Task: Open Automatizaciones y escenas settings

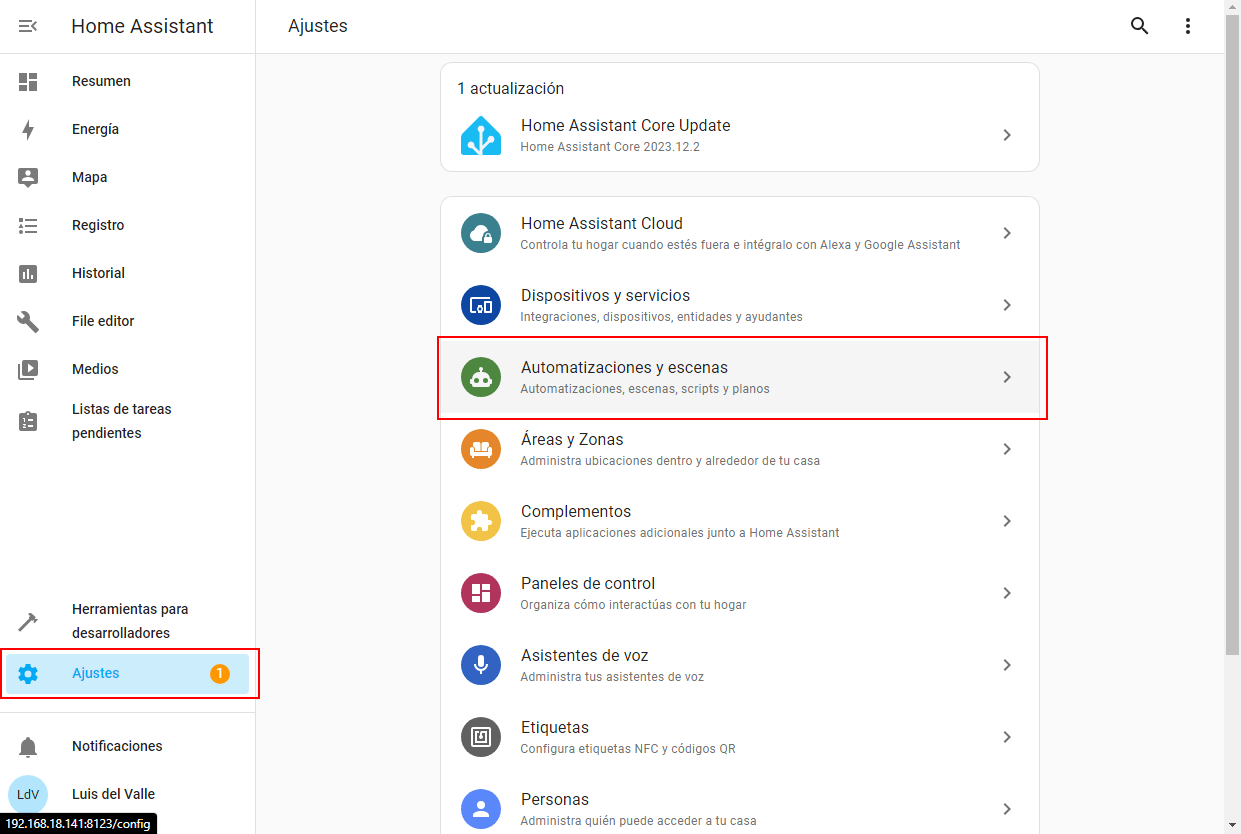Action: 740,377
